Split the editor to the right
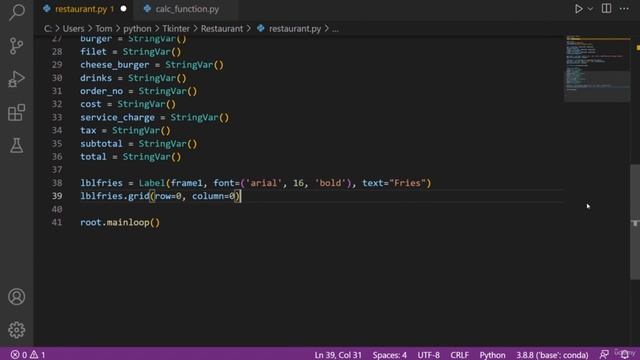 point(607,9)
